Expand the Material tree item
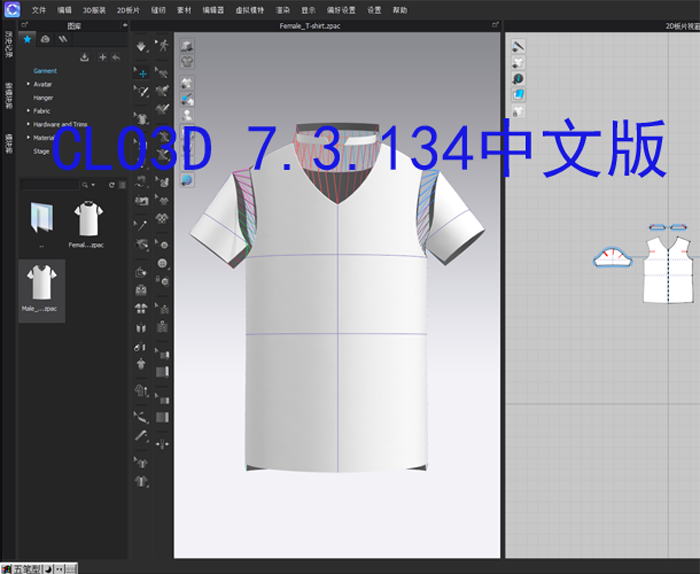Screen dimensions: 700x574 (28, 137)
